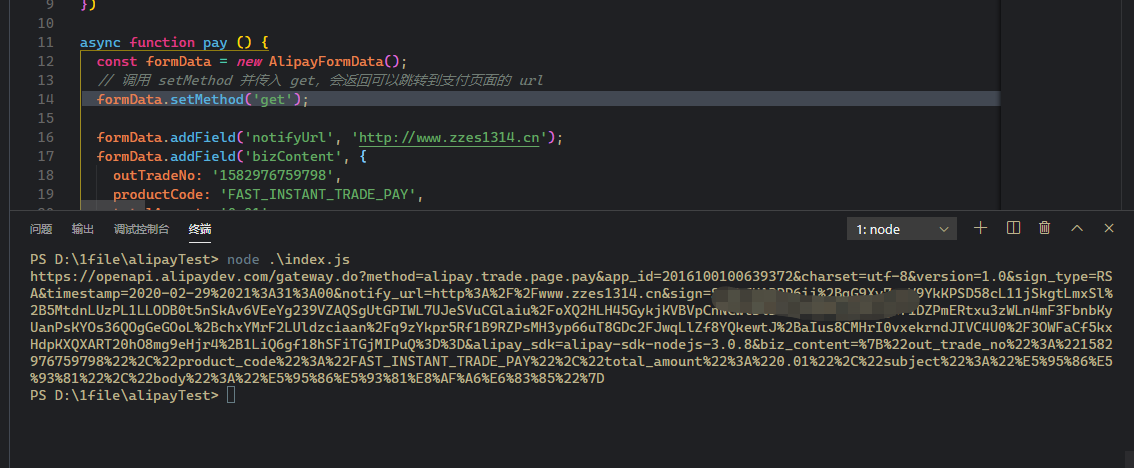Image resolution: width=1134 pixels, height=468 pixels.
Task: Split the terminal panel
Action: pos(1013,228)
